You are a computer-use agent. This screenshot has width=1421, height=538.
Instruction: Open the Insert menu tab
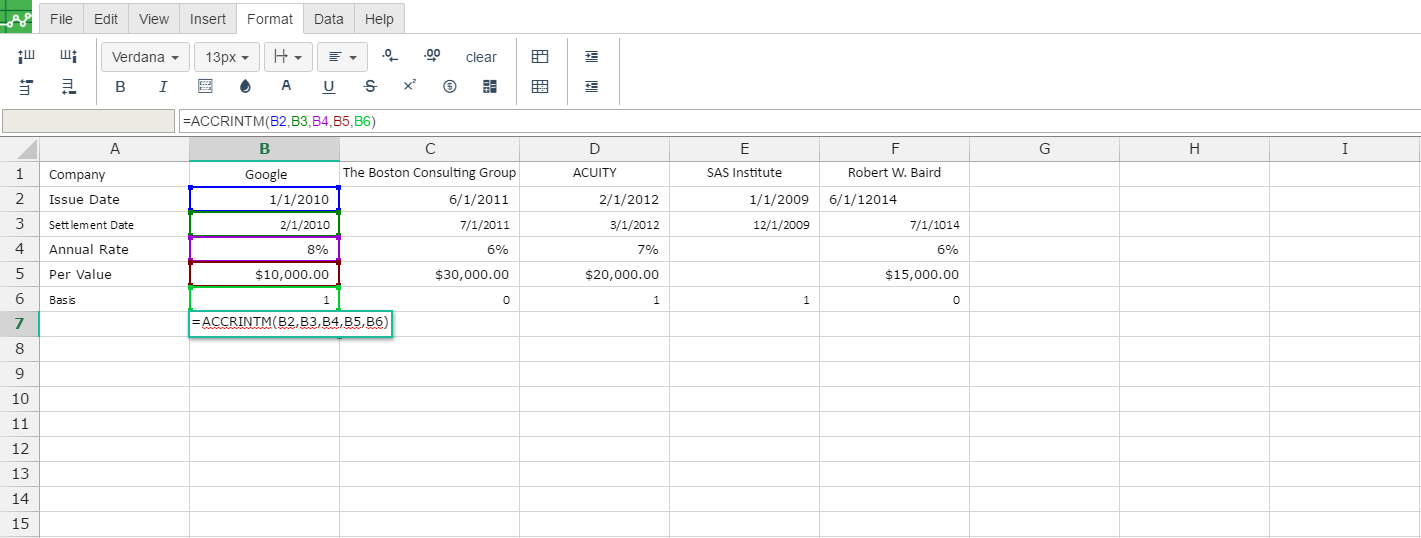208,19
